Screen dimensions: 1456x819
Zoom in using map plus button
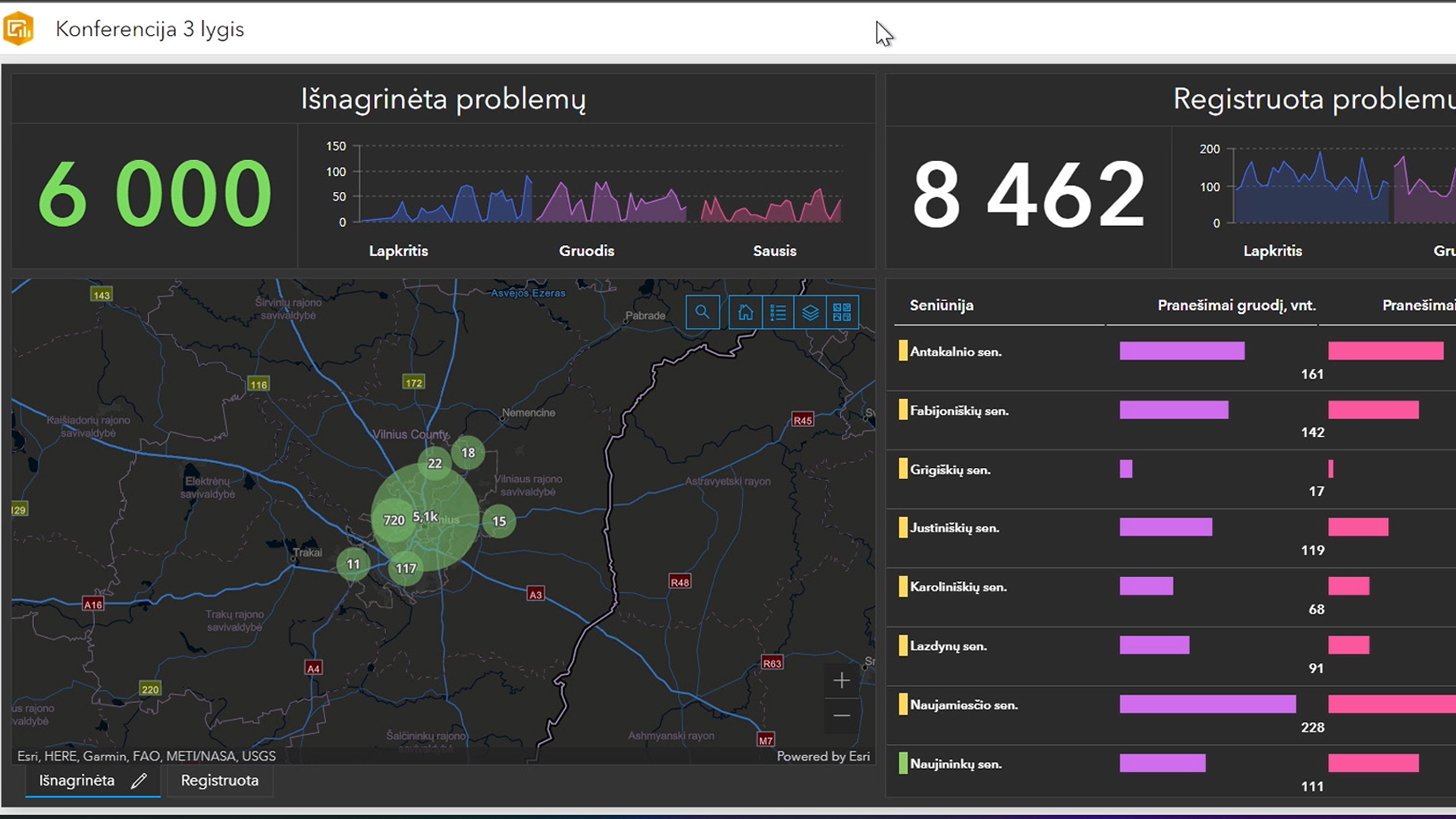tap(841, 681)
